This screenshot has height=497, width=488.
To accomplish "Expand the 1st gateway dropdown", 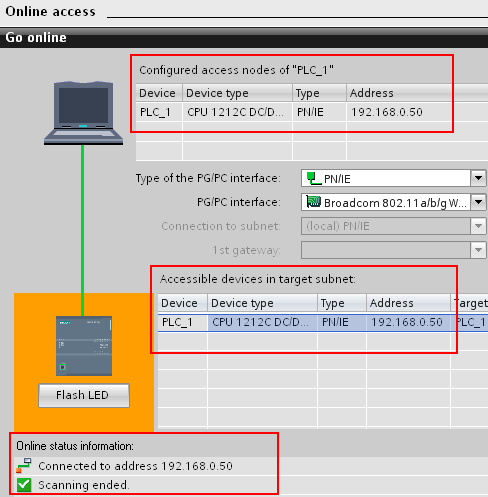I will pos(478,250).
